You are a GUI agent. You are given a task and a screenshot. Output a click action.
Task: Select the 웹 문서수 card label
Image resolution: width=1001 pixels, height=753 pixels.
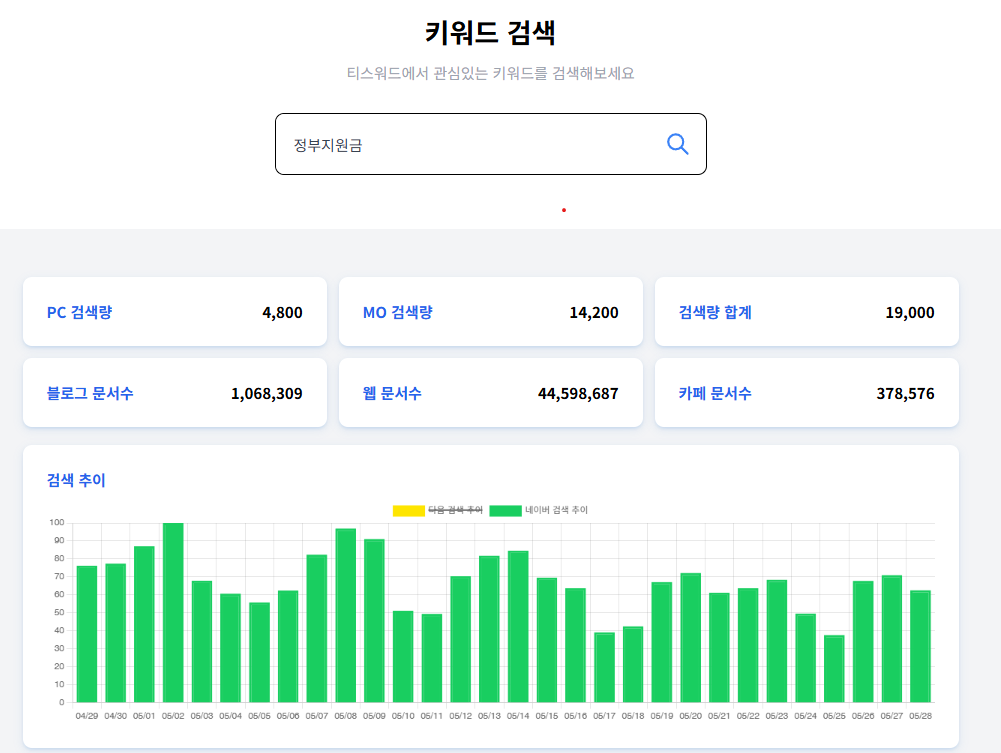[x=392, y=393]
